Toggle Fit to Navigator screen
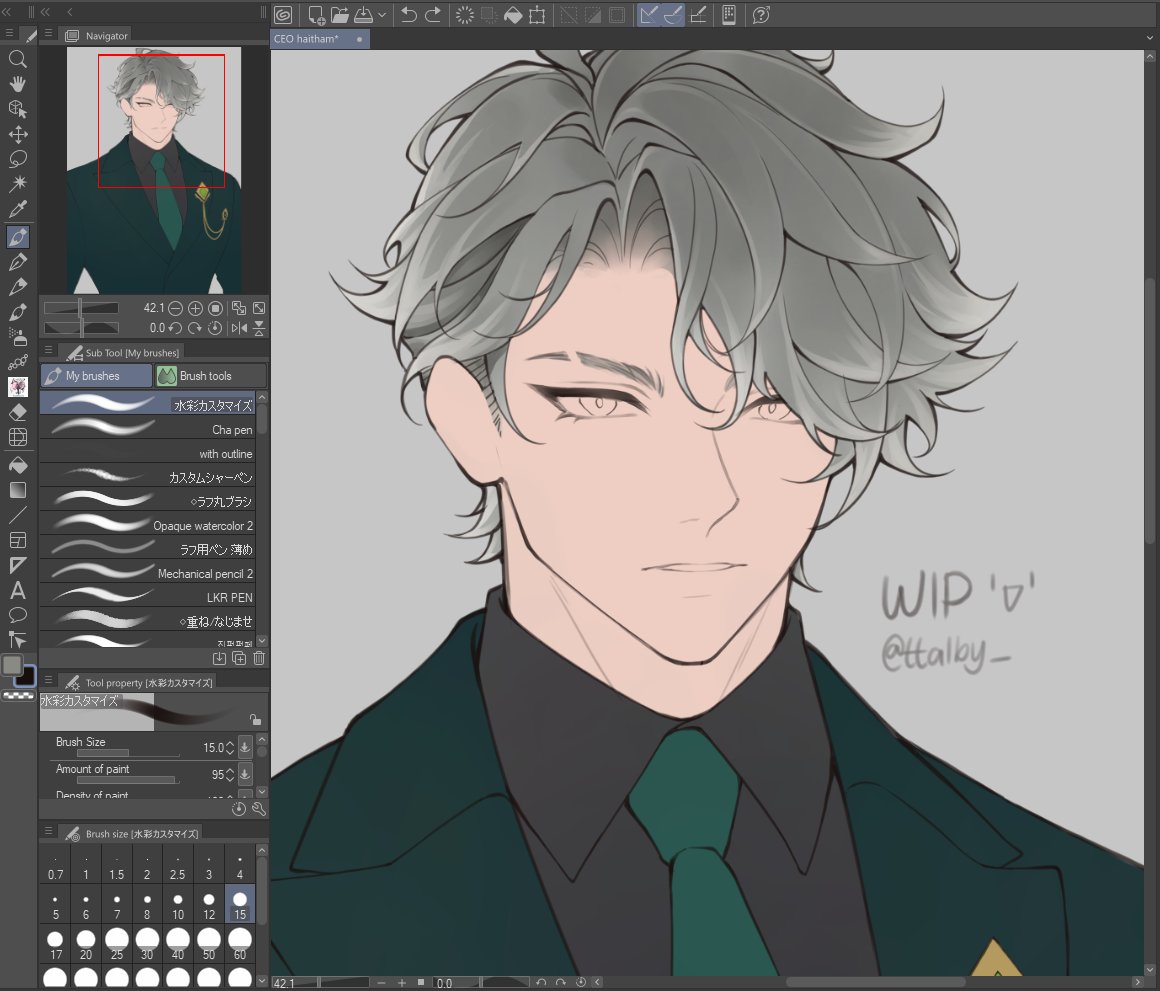This screenshot has height=991, width=1160. [238, 308]
